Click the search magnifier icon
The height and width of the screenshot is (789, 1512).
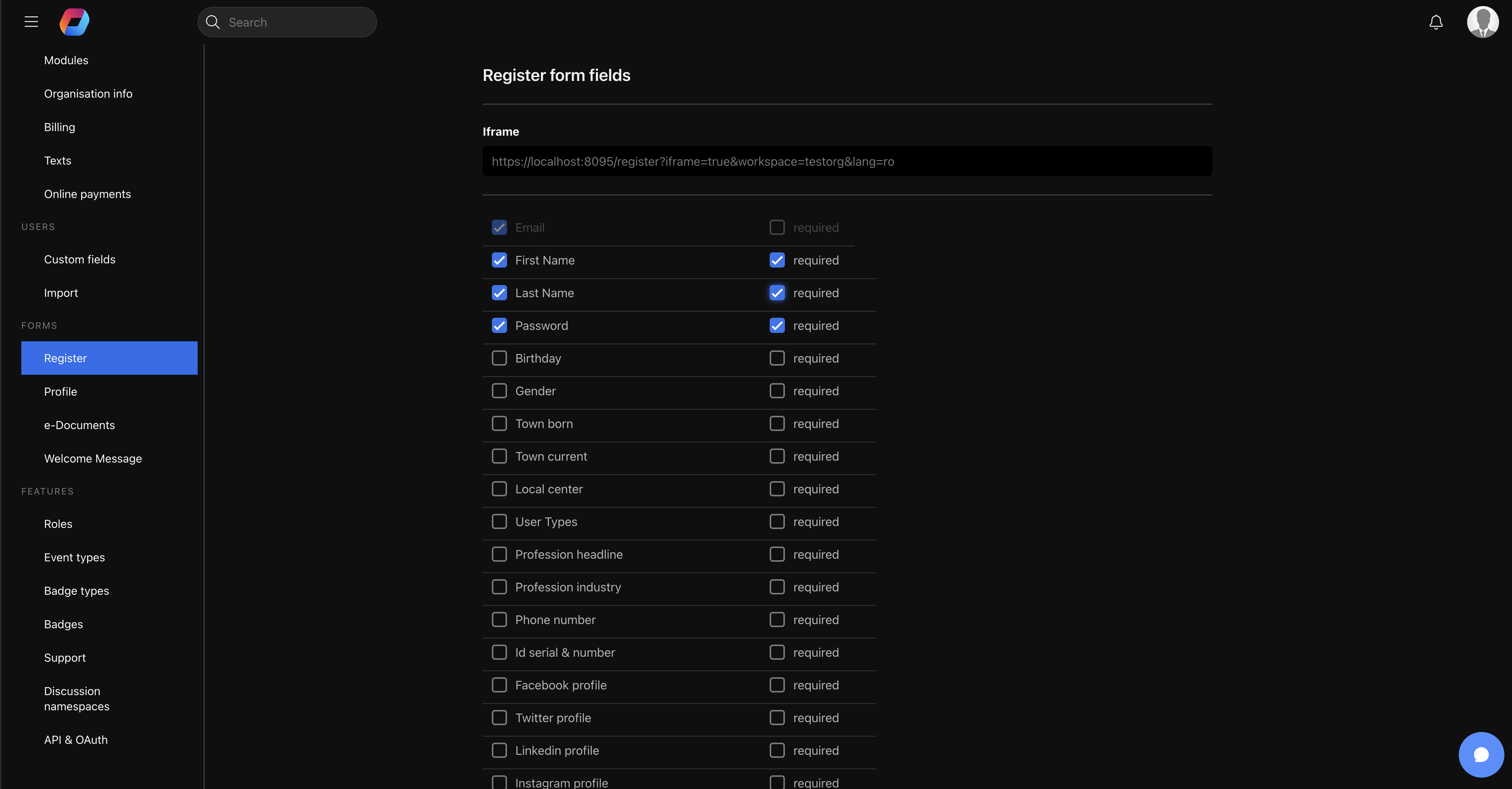coord(213,22)
